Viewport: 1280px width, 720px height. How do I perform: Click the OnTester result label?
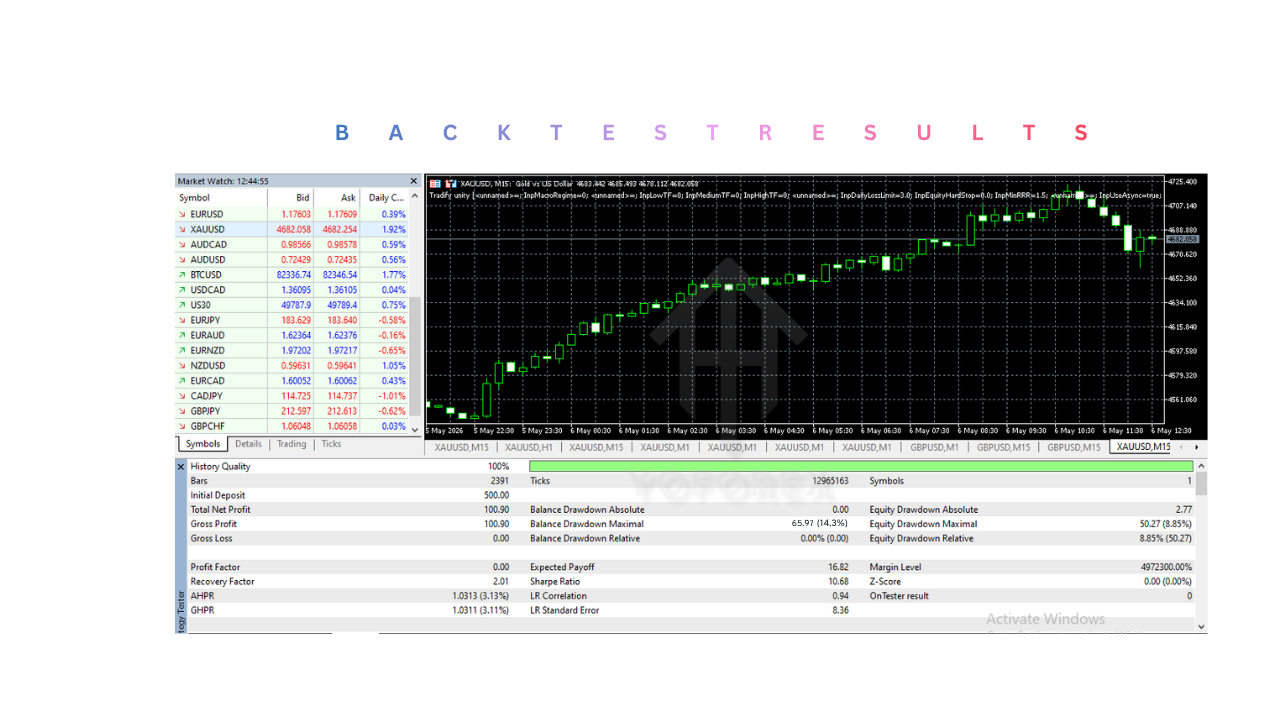tap(899, 596)
